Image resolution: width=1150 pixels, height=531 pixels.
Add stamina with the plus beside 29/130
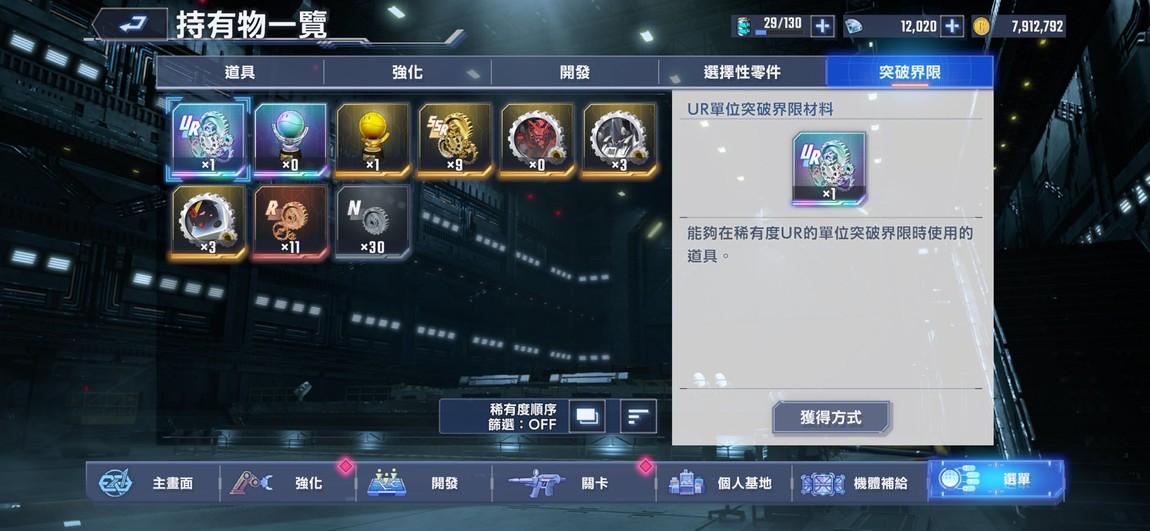tap(822, 26)
